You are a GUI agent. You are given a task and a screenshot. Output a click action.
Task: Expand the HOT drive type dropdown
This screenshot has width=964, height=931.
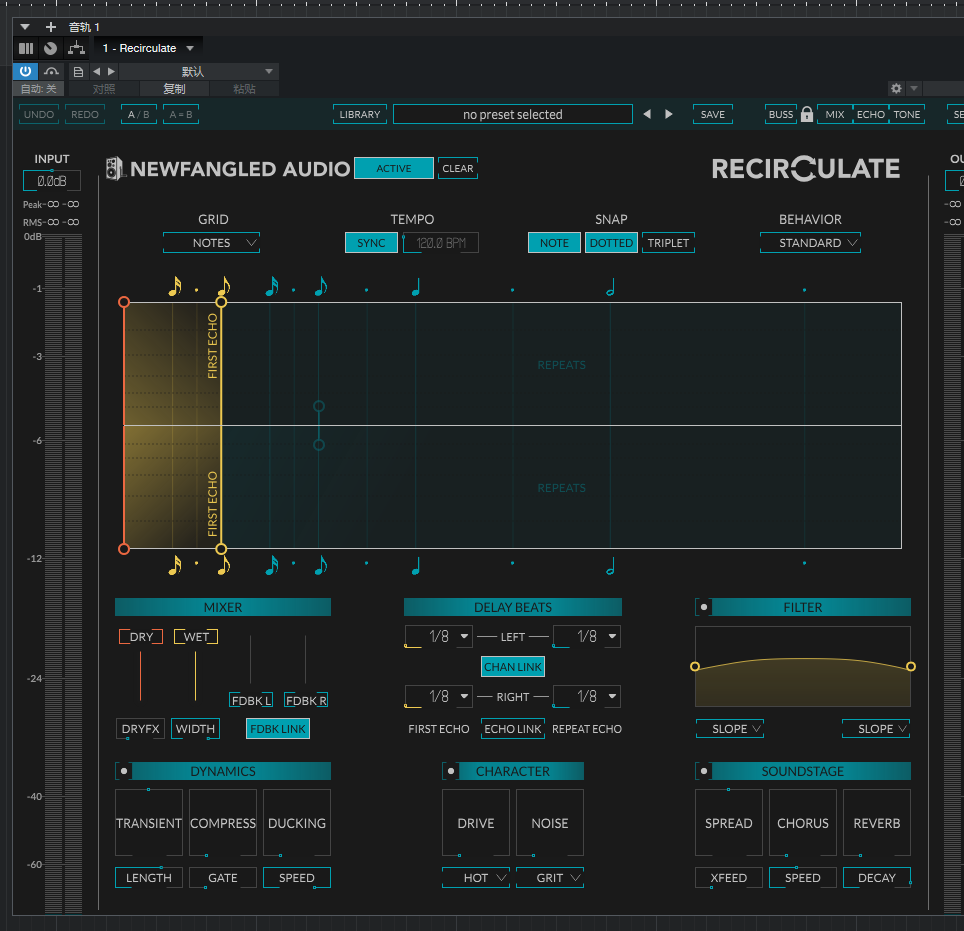point(476,878)
